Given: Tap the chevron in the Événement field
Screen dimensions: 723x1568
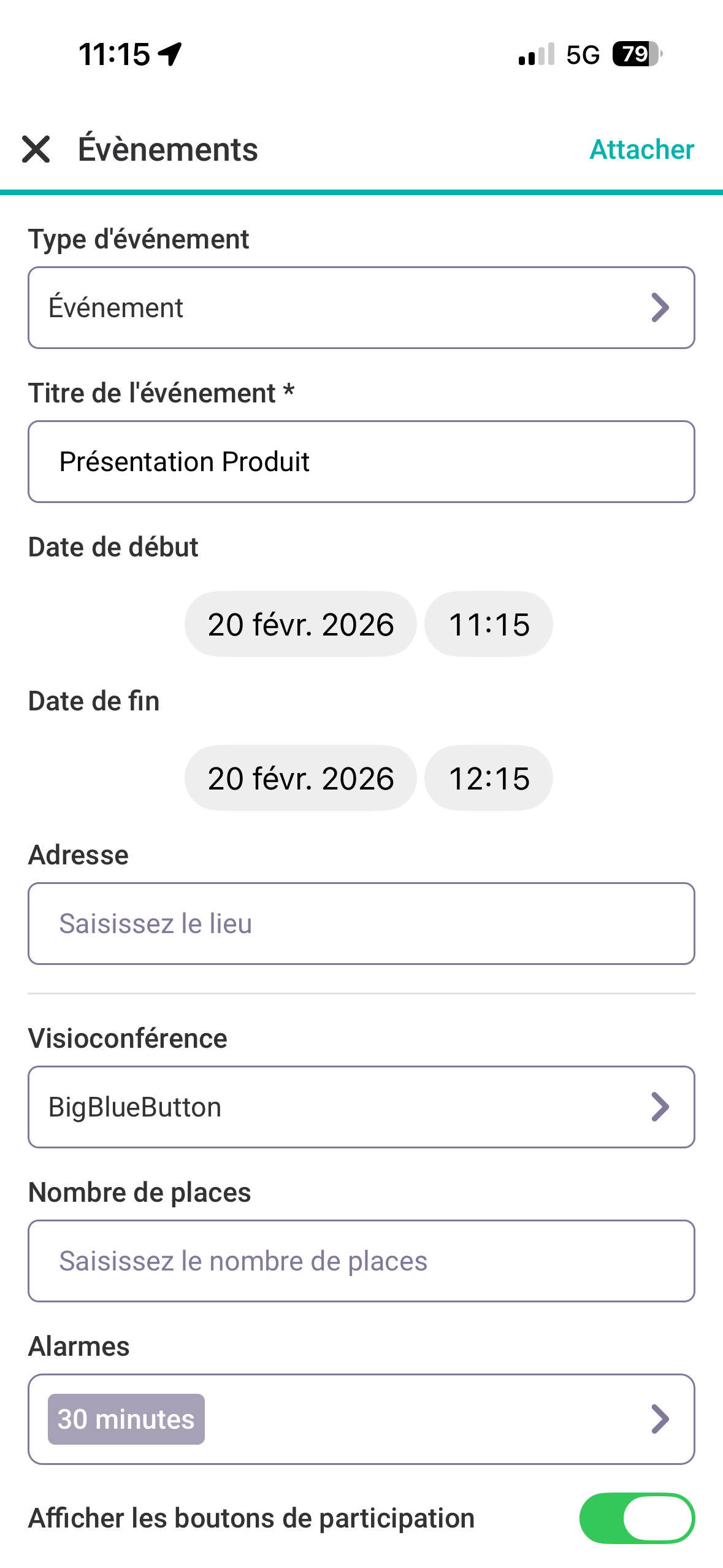Looking at the screenshot, I should click(x=659, y=307).
